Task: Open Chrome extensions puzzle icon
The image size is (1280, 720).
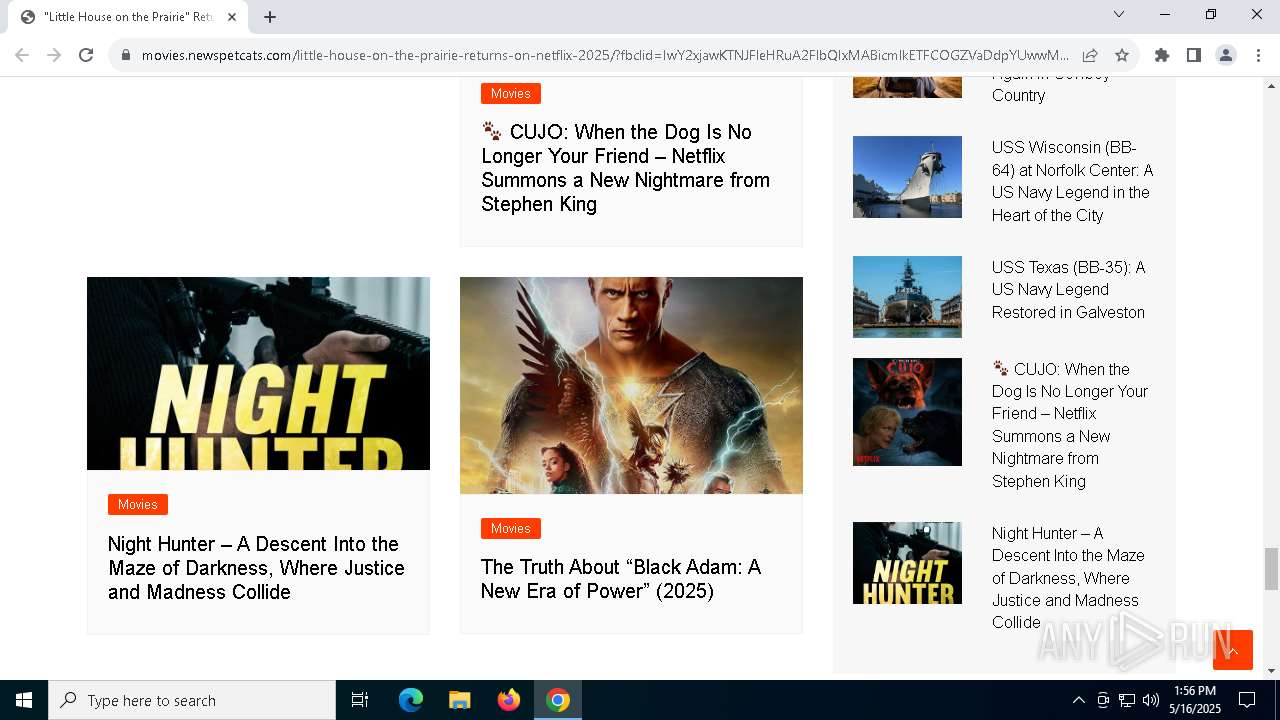Action: point(1162,55)
